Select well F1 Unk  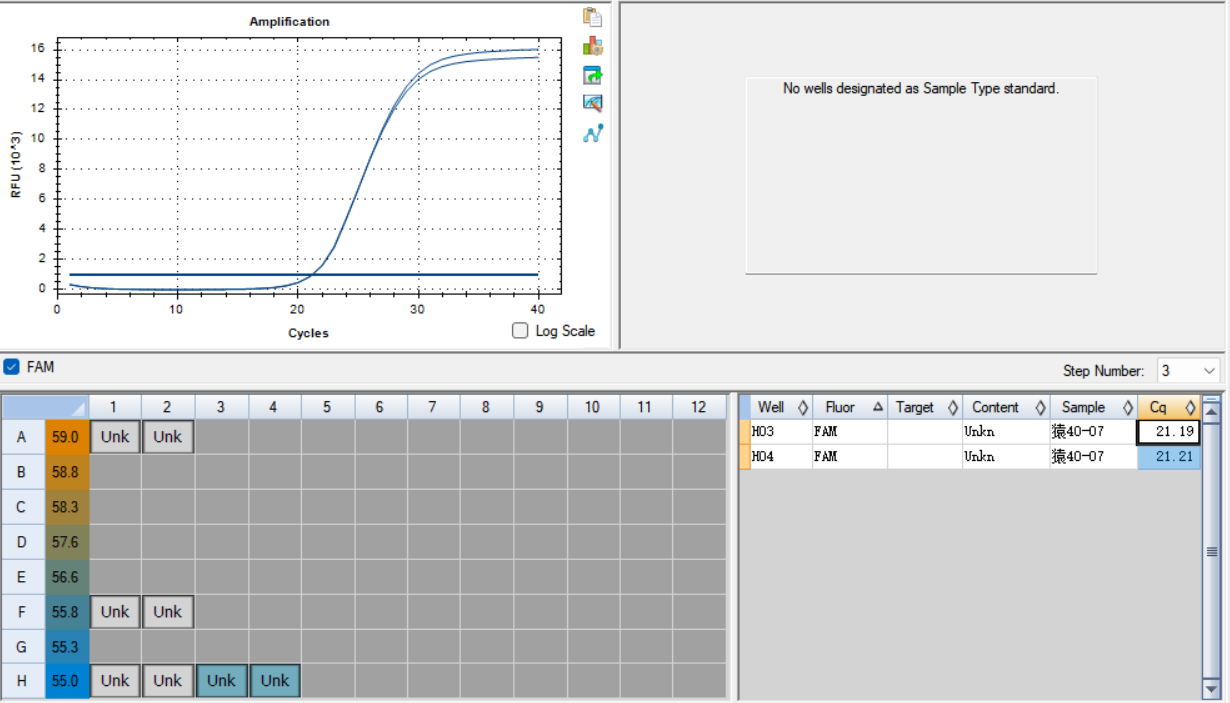[115, 611]
